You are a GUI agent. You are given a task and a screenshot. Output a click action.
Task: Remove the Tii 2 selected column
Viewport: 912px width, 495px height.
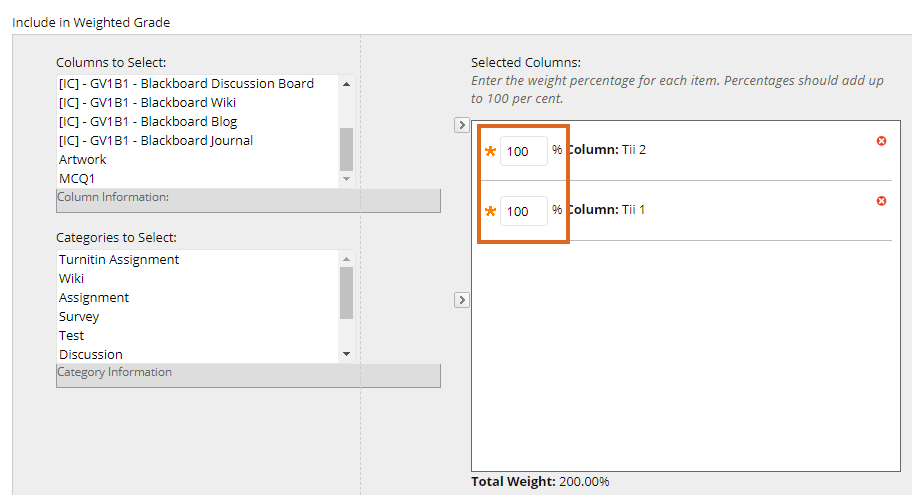tap(881, 141)
